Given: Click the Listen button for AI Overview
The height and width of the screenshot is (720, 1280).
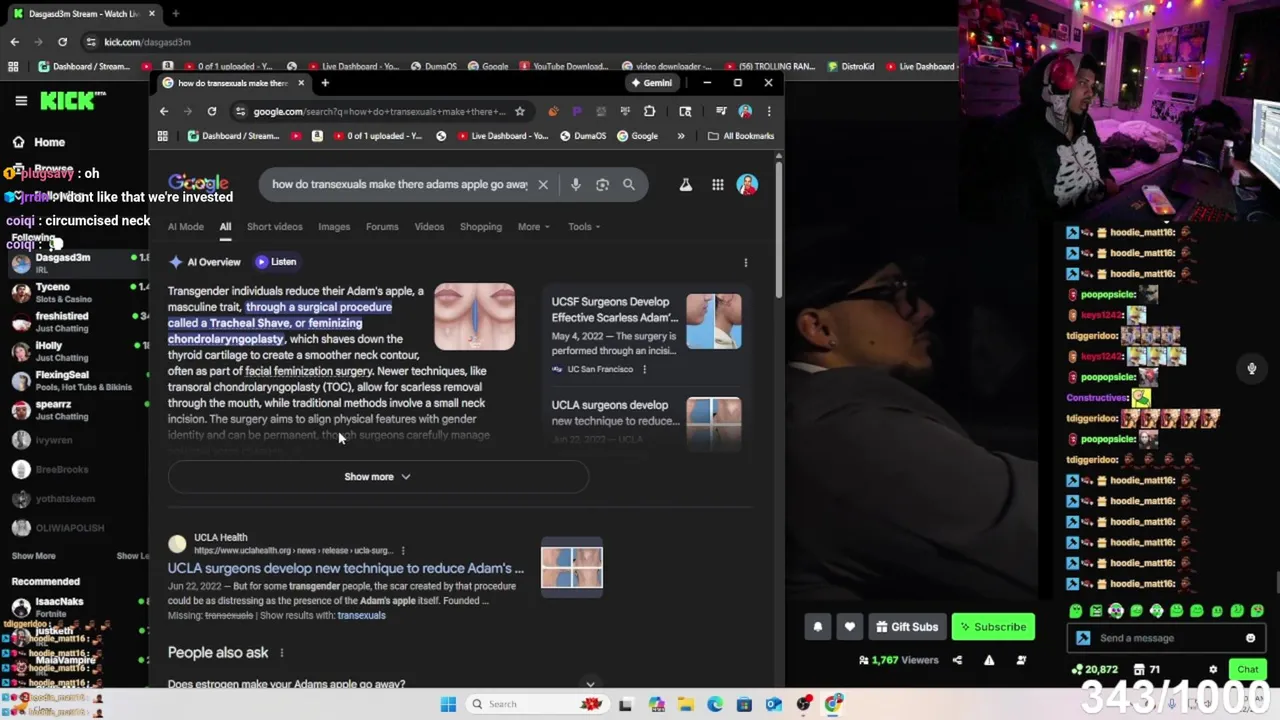Looking at the screenshot, I should point(276,262).
